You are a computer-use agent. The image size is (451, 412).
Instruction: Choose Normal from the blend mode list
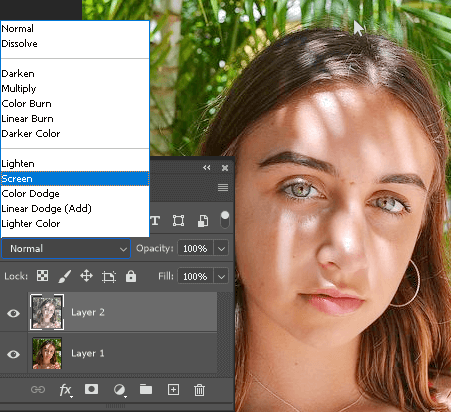point(75,29)
